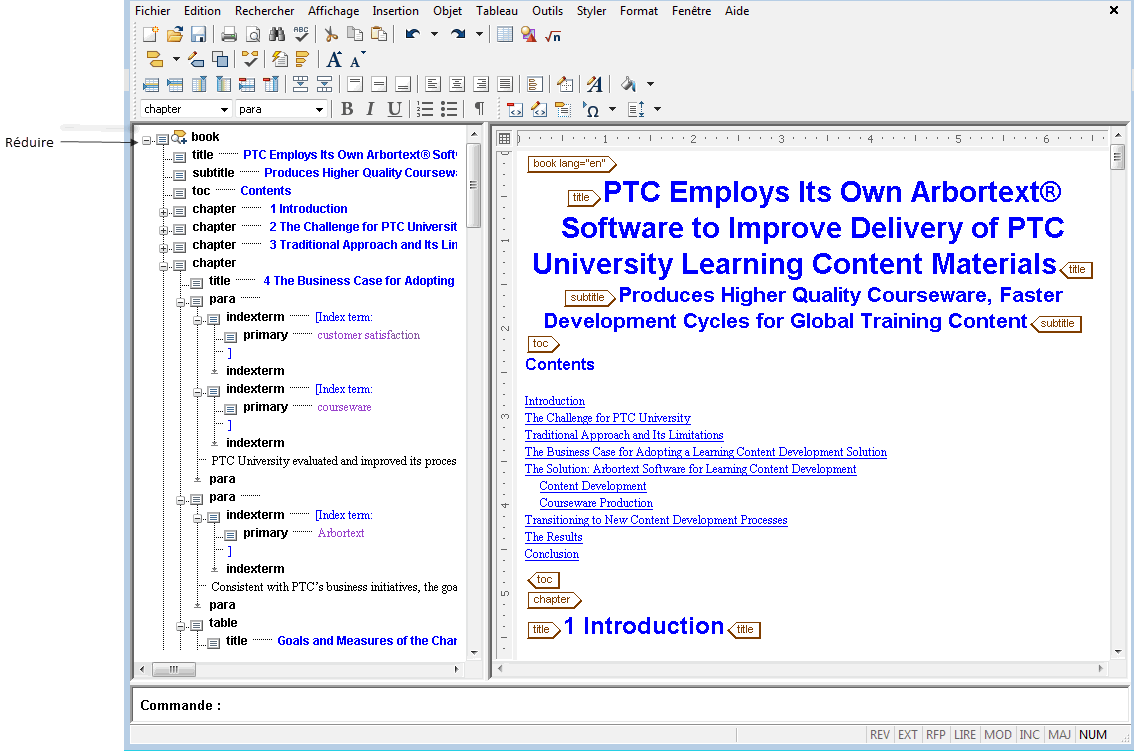Screen dimensions: 1134x753
Task: Insert a graphic using the shapes picture icon
Action: pos(529,34)
